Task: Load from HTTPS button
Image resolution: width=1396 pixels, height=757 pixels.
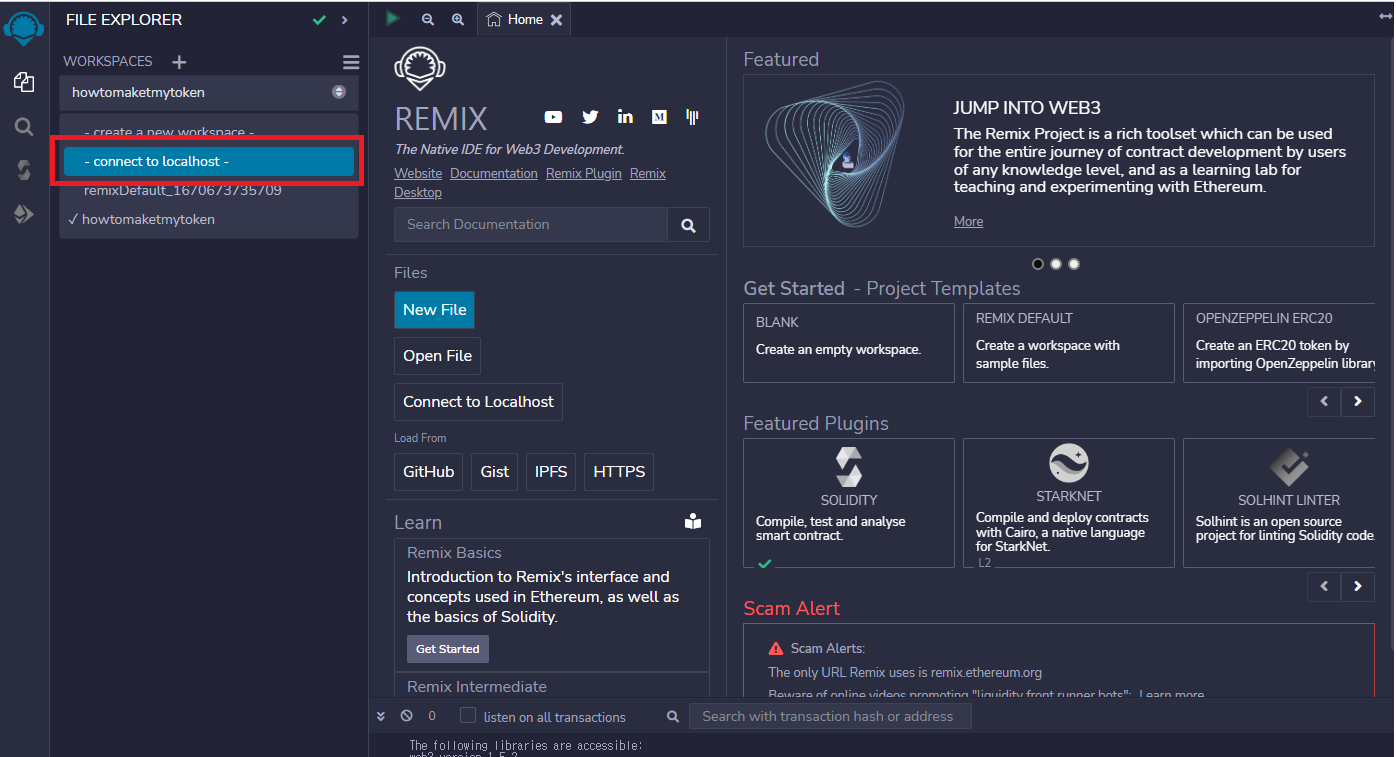Action: coord(619,472)
